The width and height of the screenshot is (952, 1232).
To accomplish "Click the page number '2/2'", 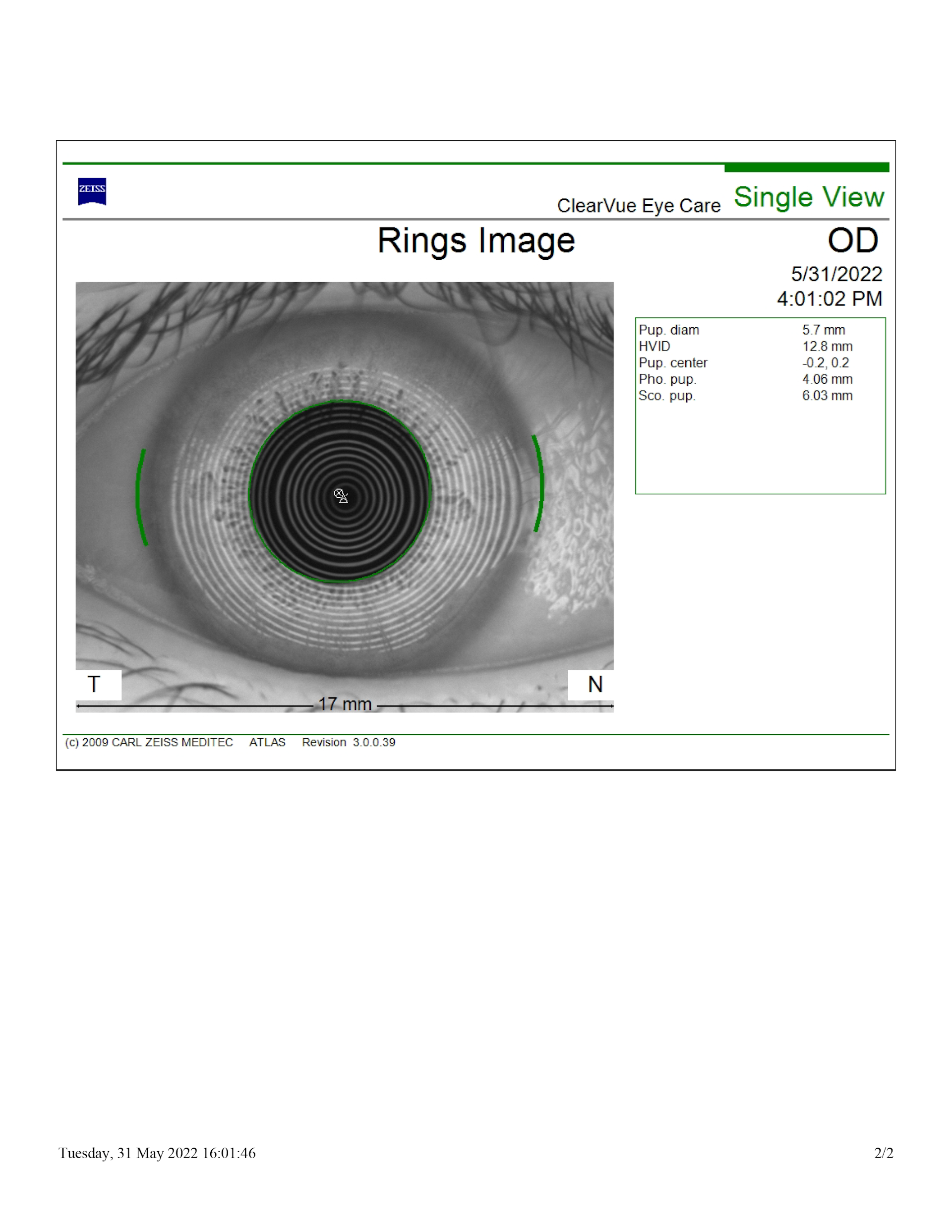I will click(x=884, y=1153).
